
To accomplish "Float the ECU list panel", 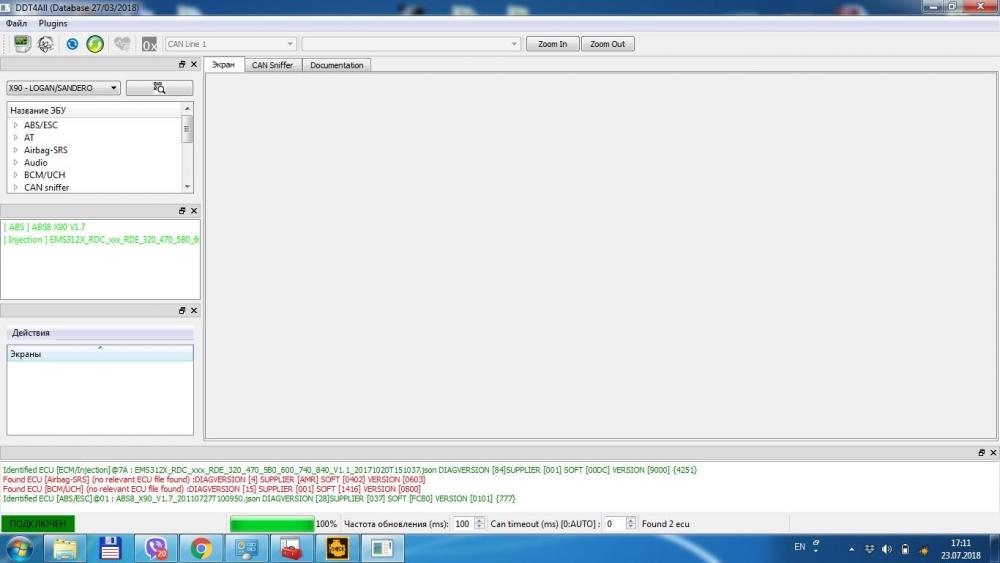I will tap(182, 64).
